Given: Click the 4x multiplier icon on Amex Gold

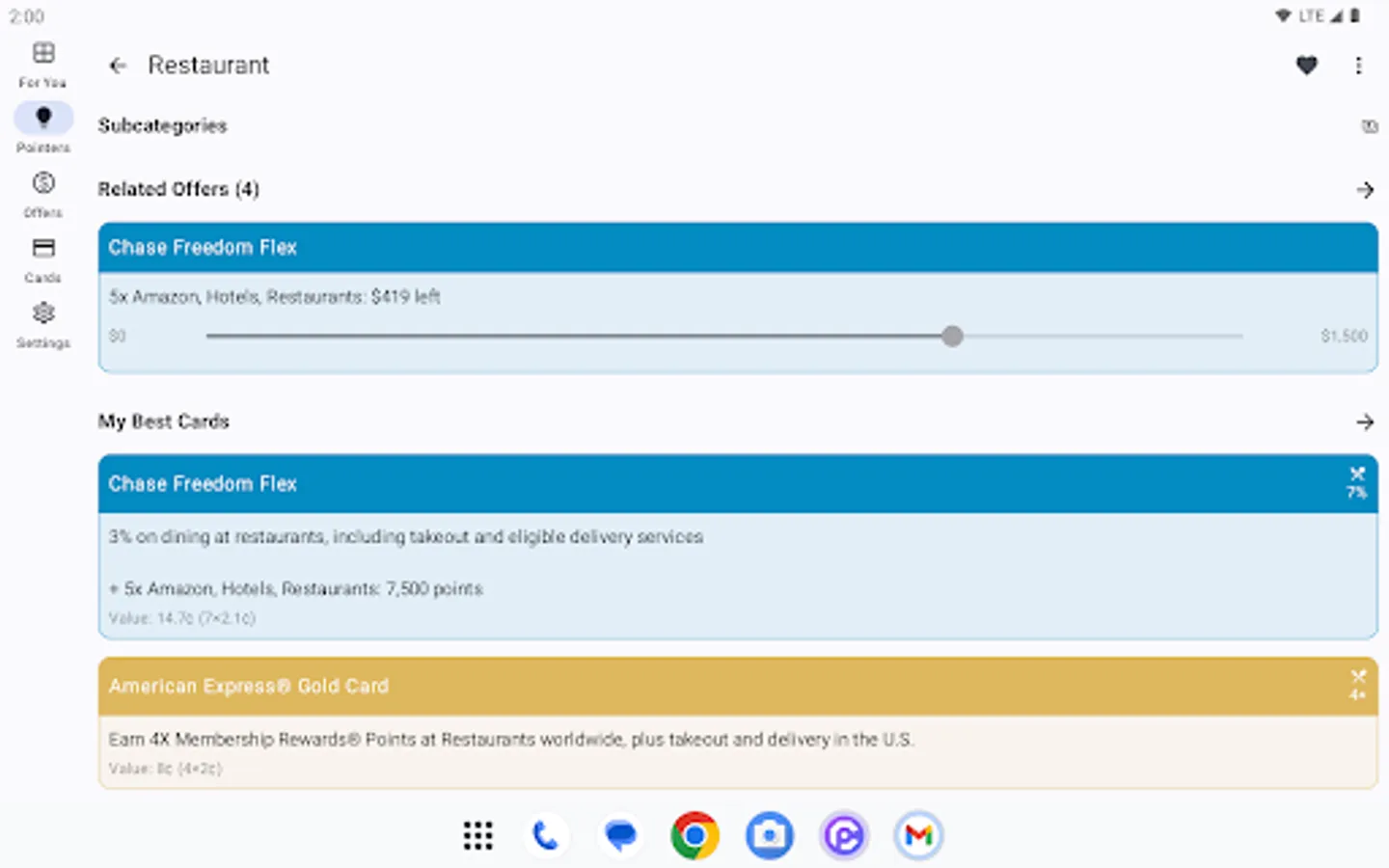Looking at the screenshot, I should click(1357, 685).
